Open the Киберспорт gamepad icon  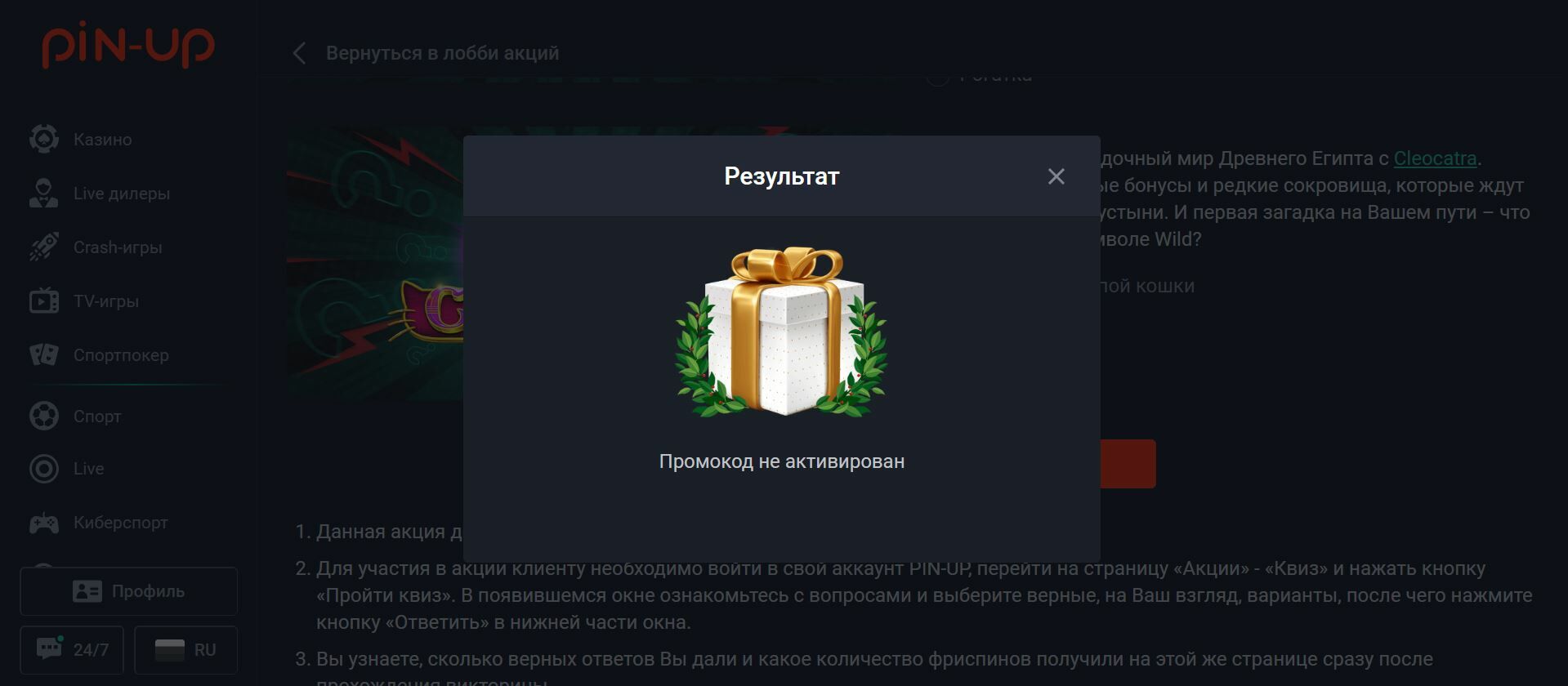pyautogui.click(x=44, y=523)
